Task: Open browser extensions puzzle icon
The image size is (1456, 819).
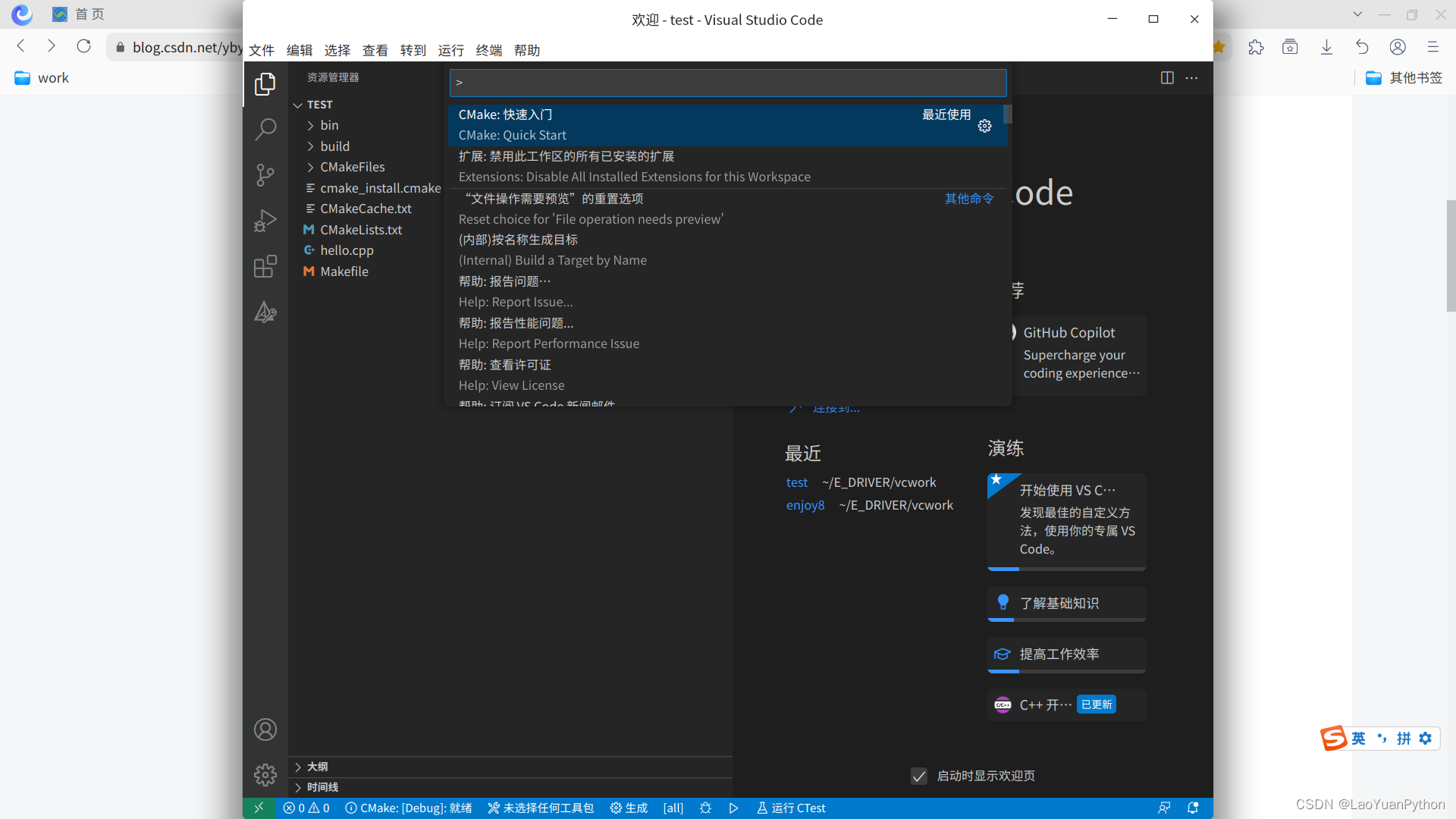Action: click(1256, 47)
